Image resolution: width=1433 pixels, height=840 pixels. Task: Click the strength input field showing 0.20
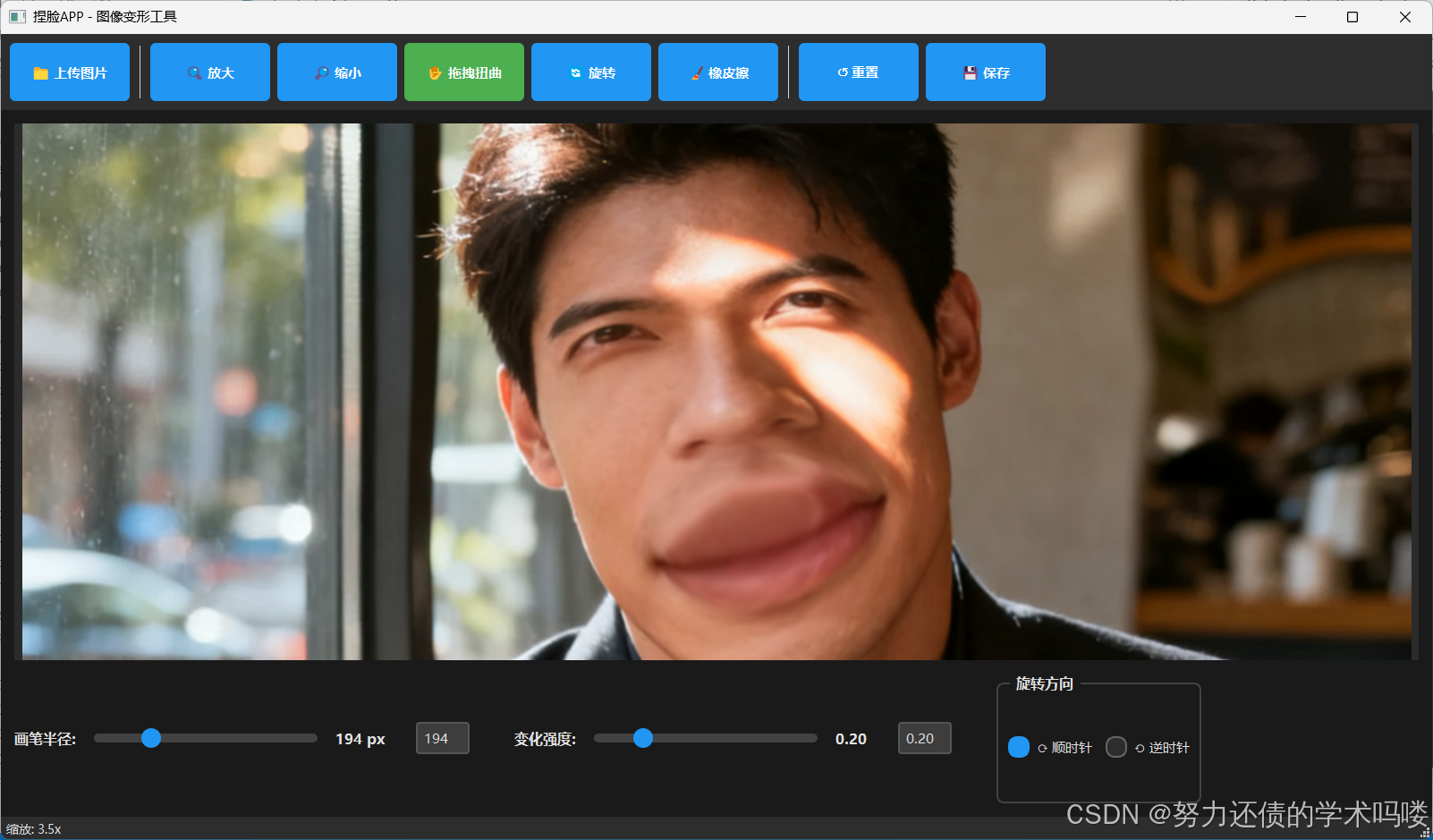(x=925, y=738)
